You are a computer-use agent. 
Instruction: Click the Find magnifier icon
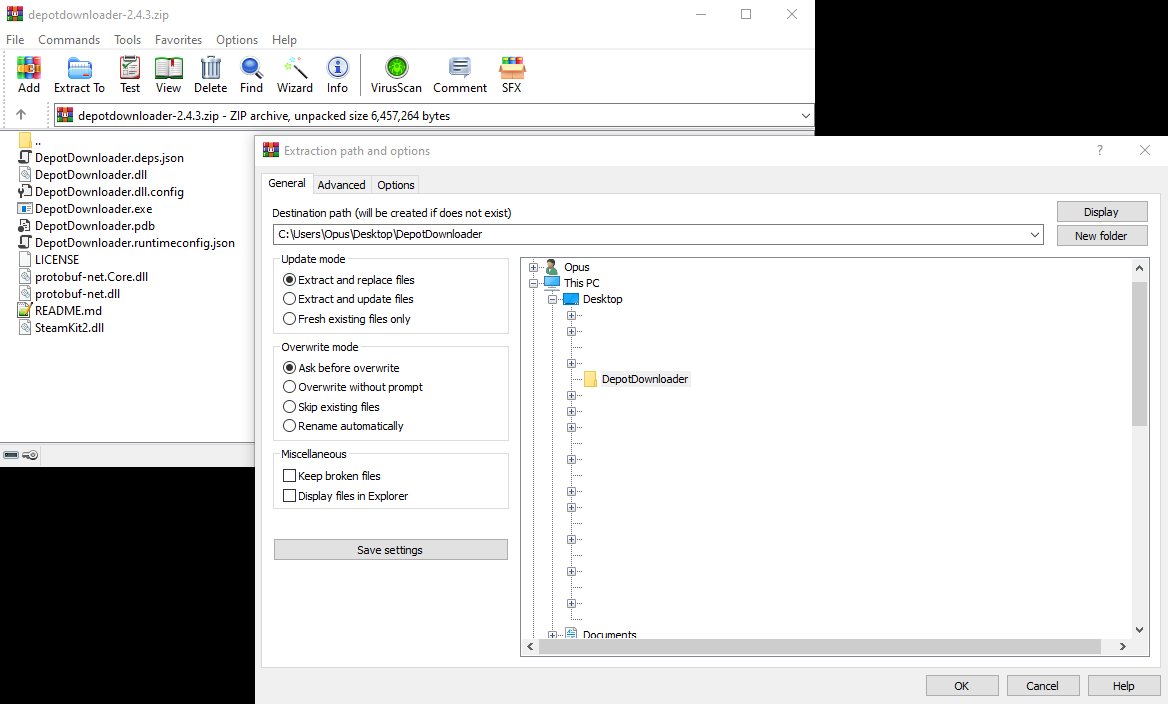point(251,68)
